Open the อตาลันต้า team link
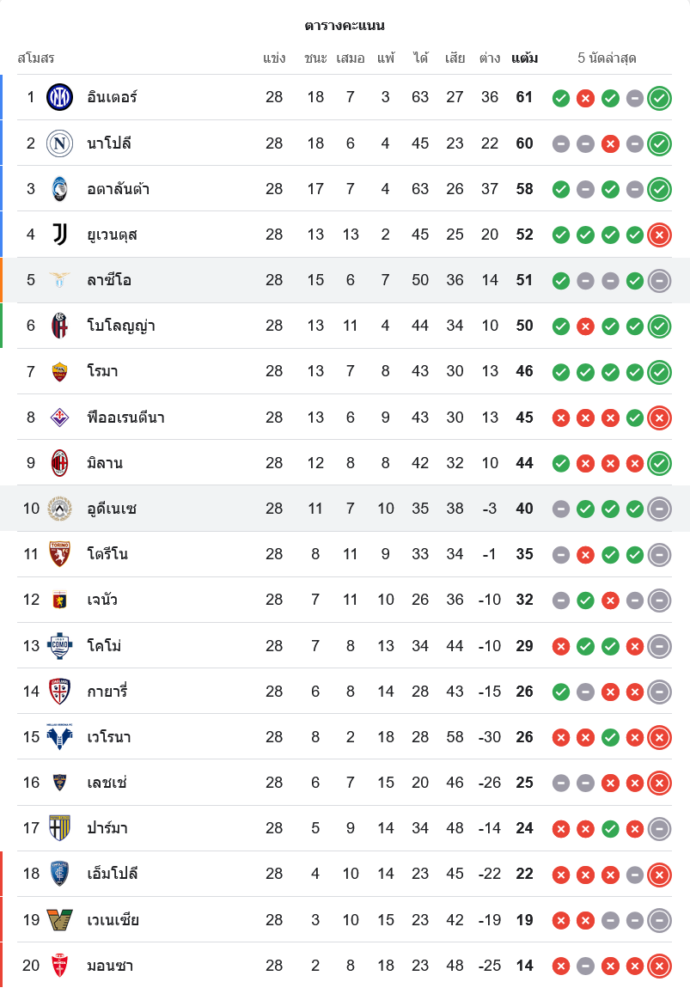Viewport: 690px width, 1000px height. click(118, 189)
